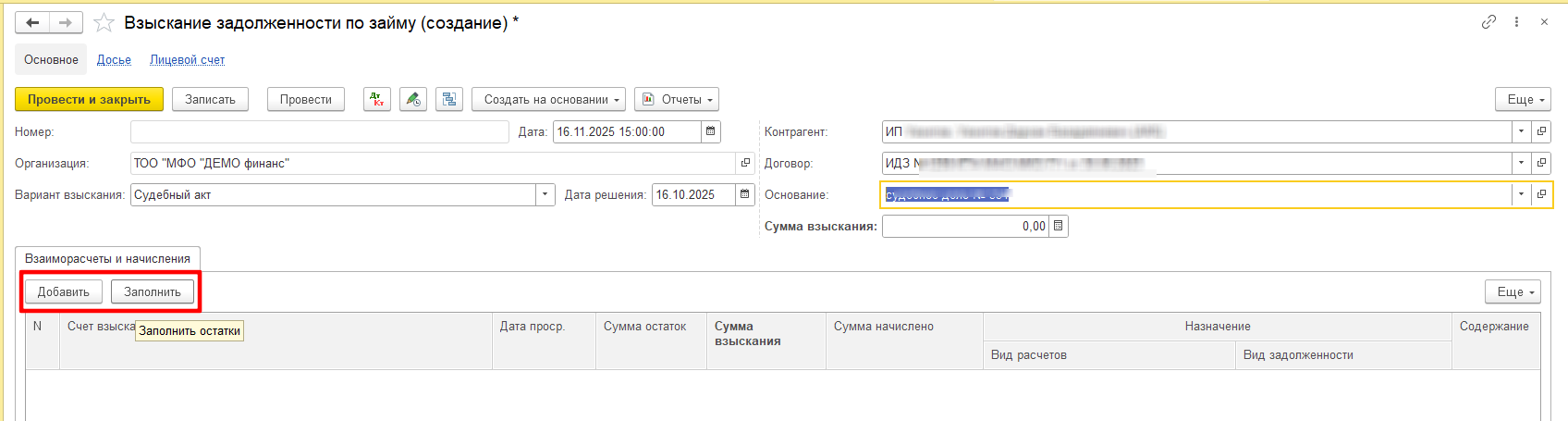The width and height of the screenshot is (1568, 421).
Task: Open calendar picker for Дата решения field
Action: click(x=745, y=194)
